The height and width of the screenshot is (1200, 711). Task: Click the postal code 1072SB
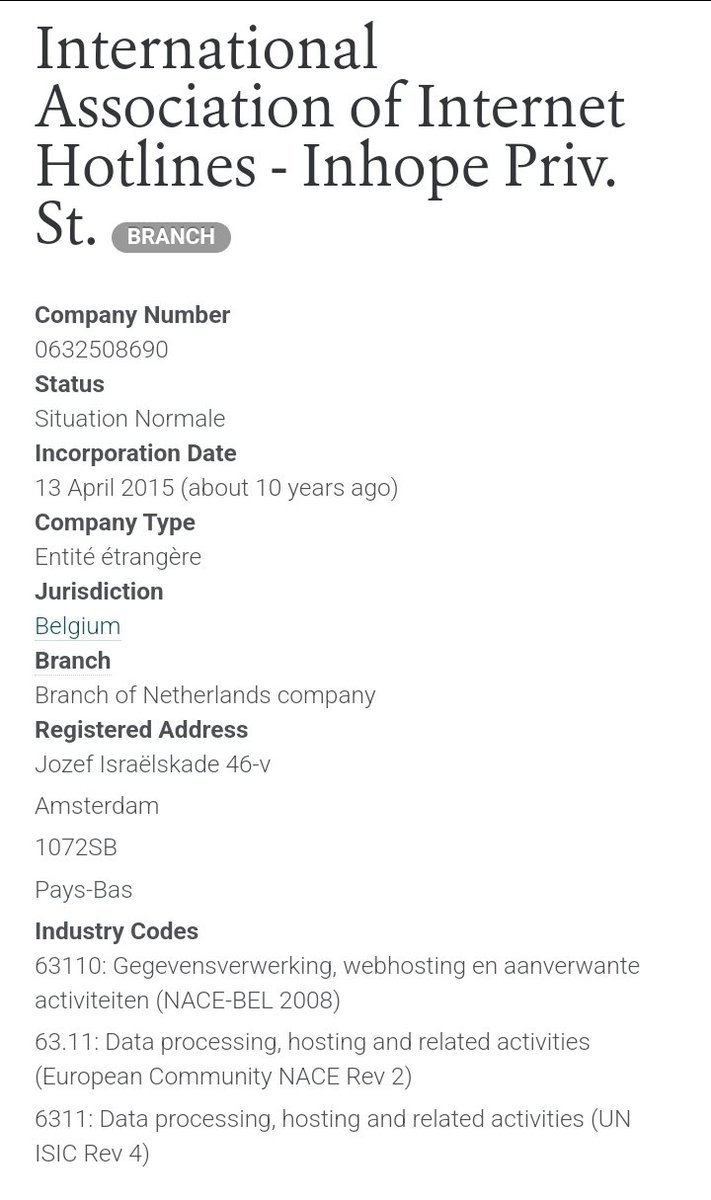(x=76, y=848)
